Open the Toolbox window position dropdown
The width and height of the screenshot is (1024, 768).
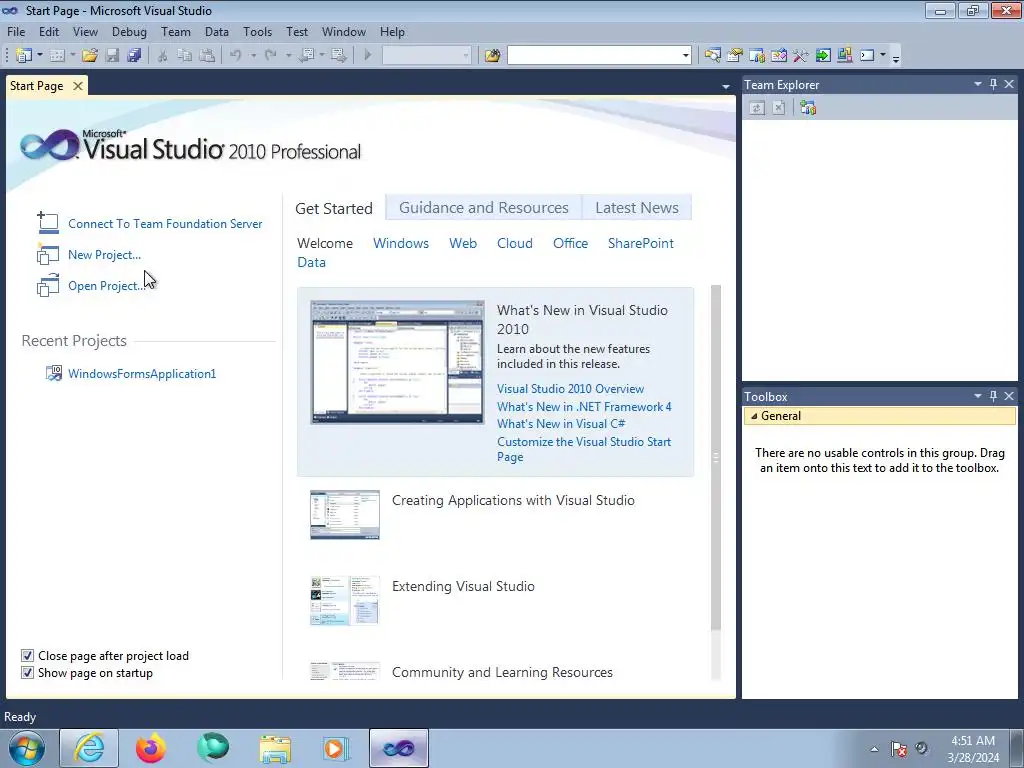978,396
